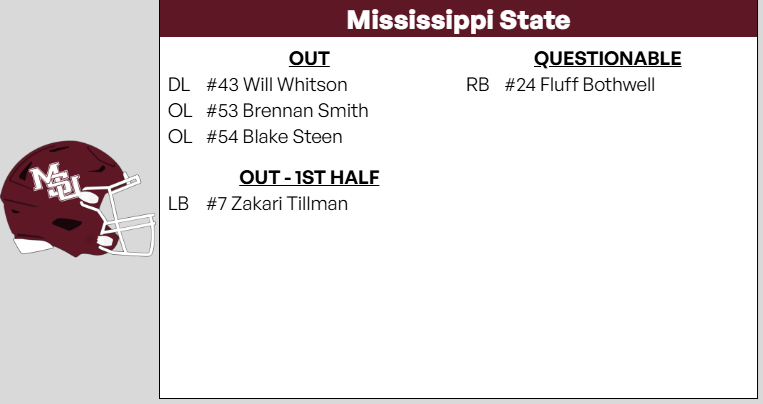Click the OUT section heading
The width and height of the screenshot is (763, 404).
click(309, 59)
